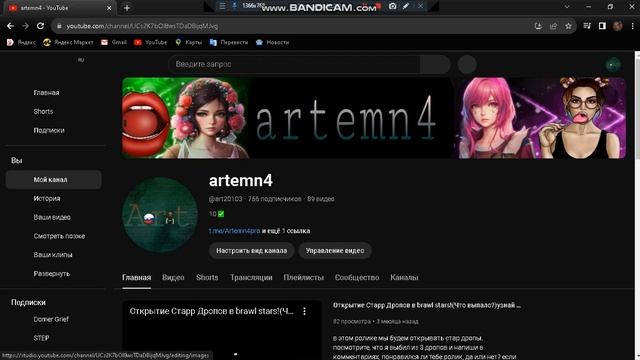Bookmark this page with star icon
640x360 pixels.
click(x=568, y=26)
